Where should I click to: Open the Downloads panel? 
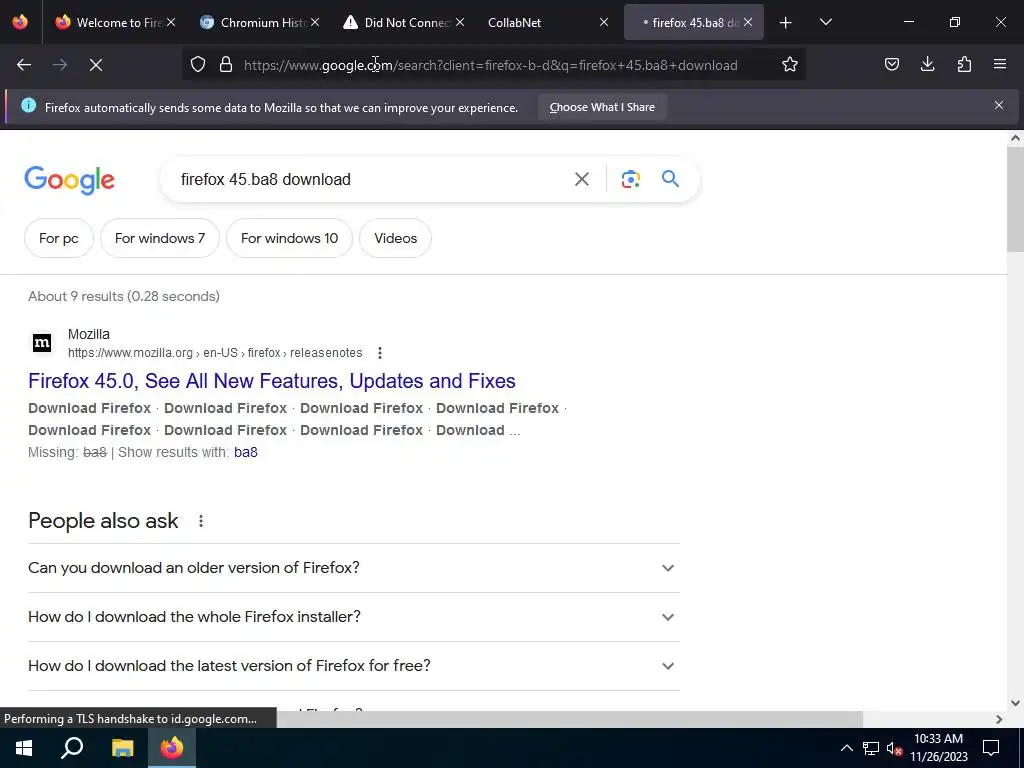coord(927,65)
